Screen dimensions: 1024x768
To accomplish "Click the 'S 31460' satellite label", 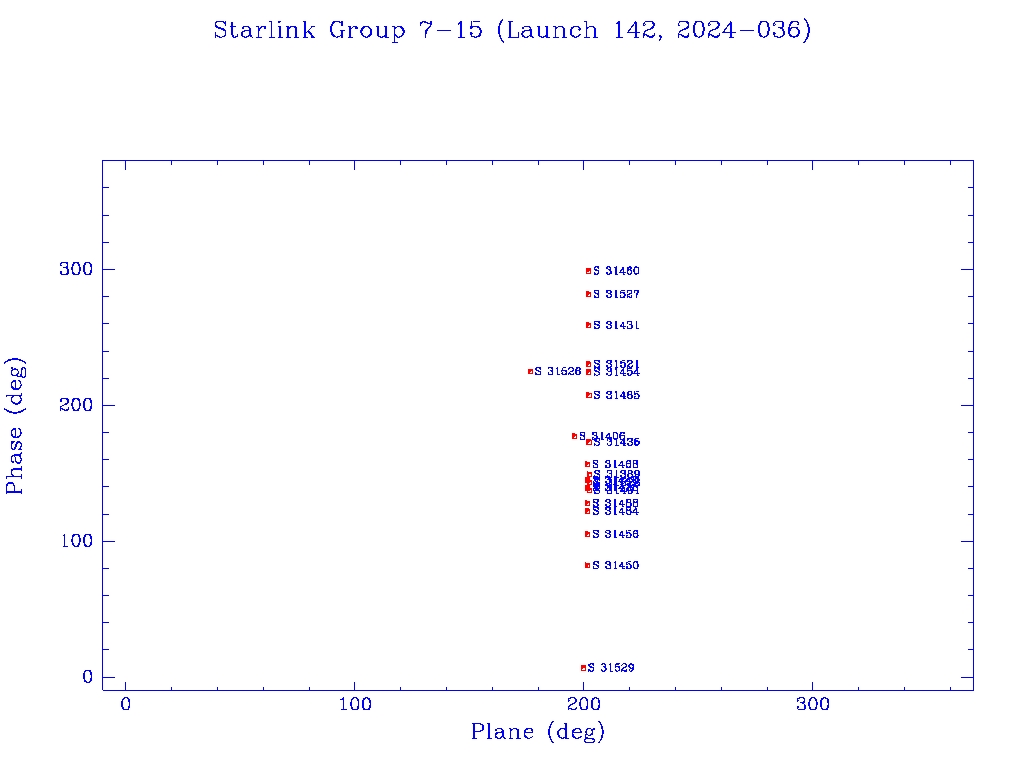I will (x=616, y=271).
